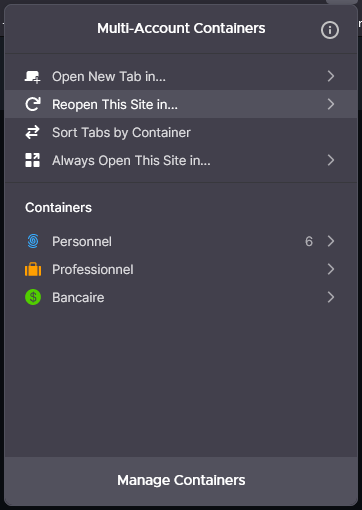The height and width of the screenshot is (510, 362).
Task: Open the info icon in the header
Action: (330, 30)
